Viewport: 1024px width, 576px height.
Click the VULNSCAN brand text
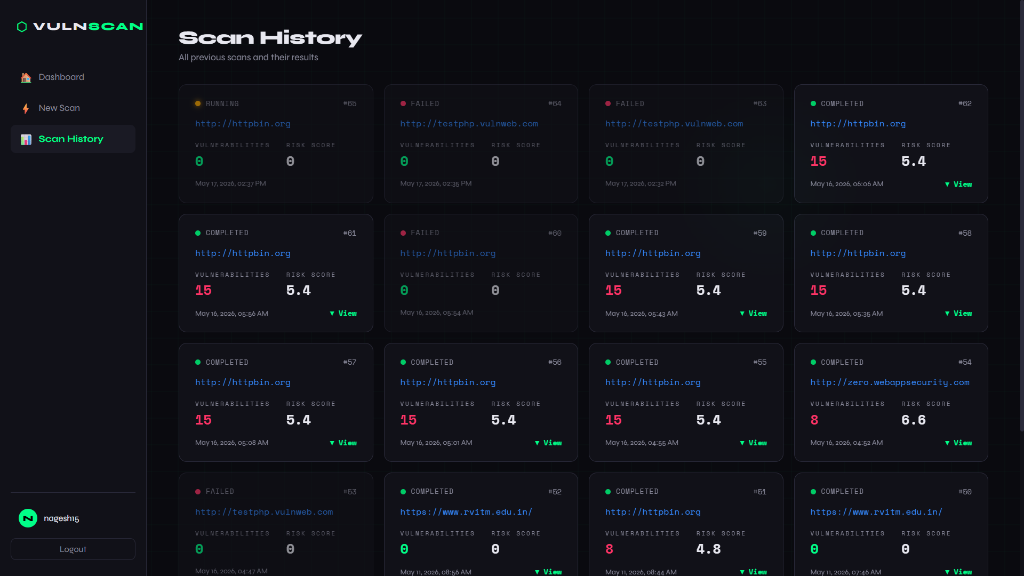pos(88,27)
